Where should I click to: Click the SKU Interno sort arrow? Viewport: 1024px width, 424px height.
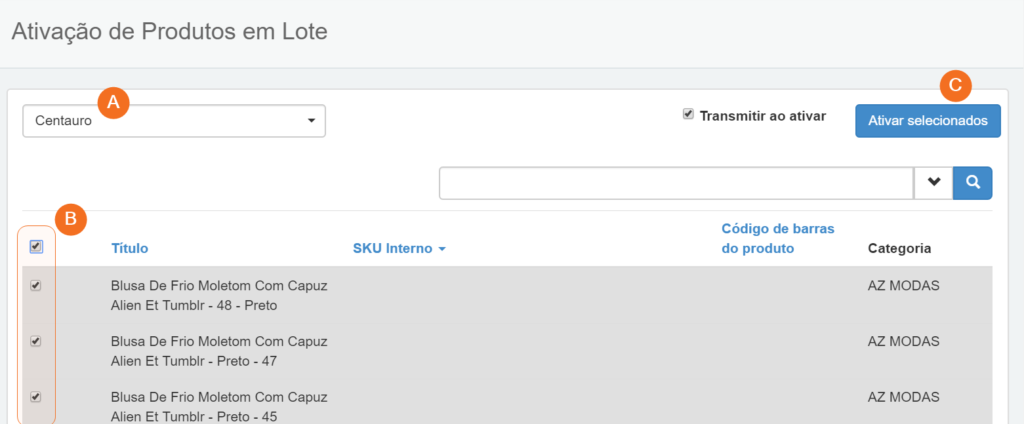[442, 249]
